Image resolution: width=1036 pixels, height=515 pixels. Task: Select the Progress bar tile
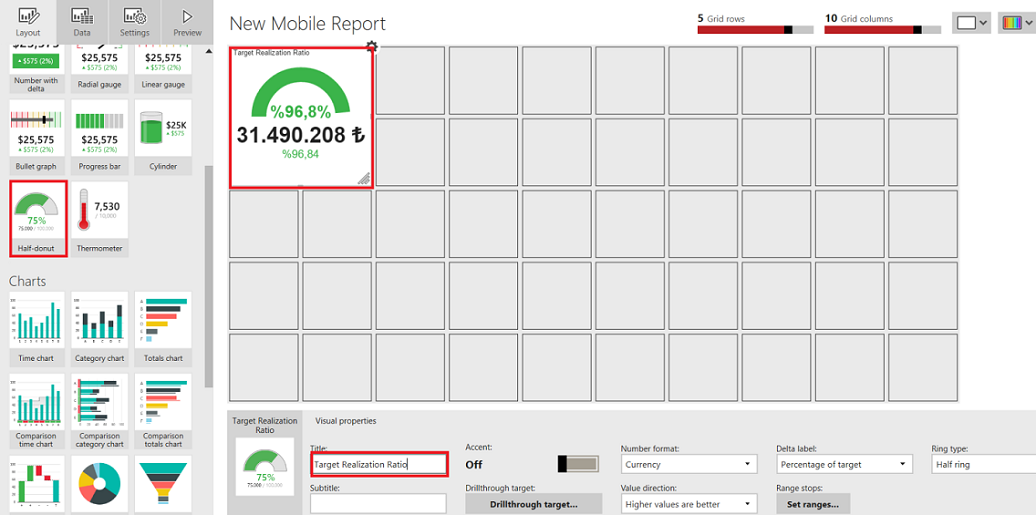pos(99,137)
